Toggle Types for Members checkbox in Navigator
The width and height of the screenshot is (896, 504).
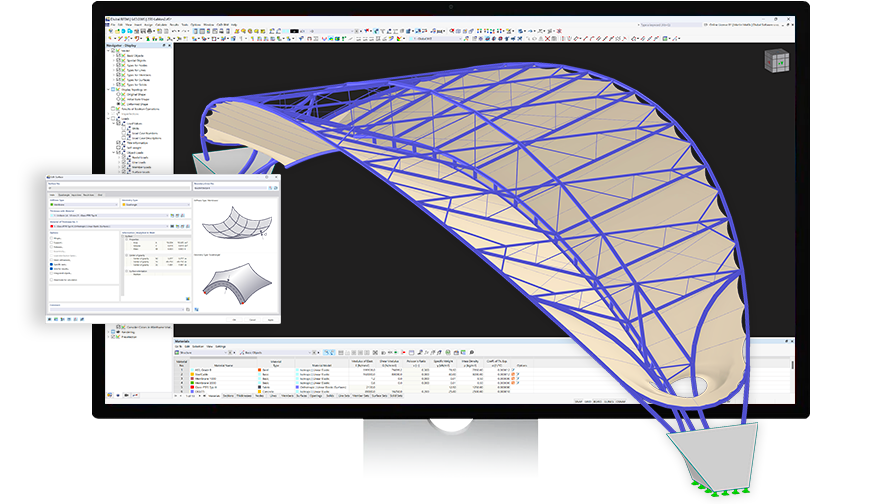pyautogui.click(x=118, y=75)
